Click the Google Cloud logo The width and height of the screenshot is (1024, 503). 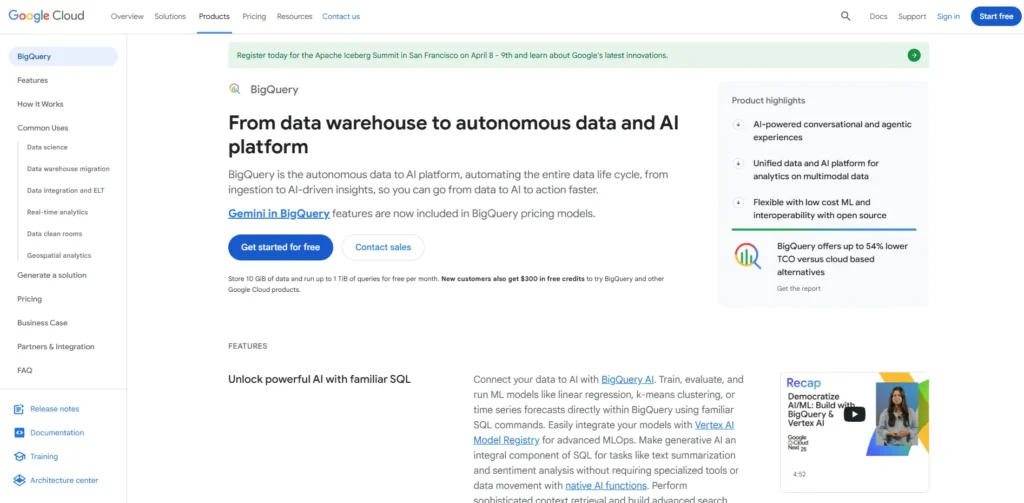[46, 16]
